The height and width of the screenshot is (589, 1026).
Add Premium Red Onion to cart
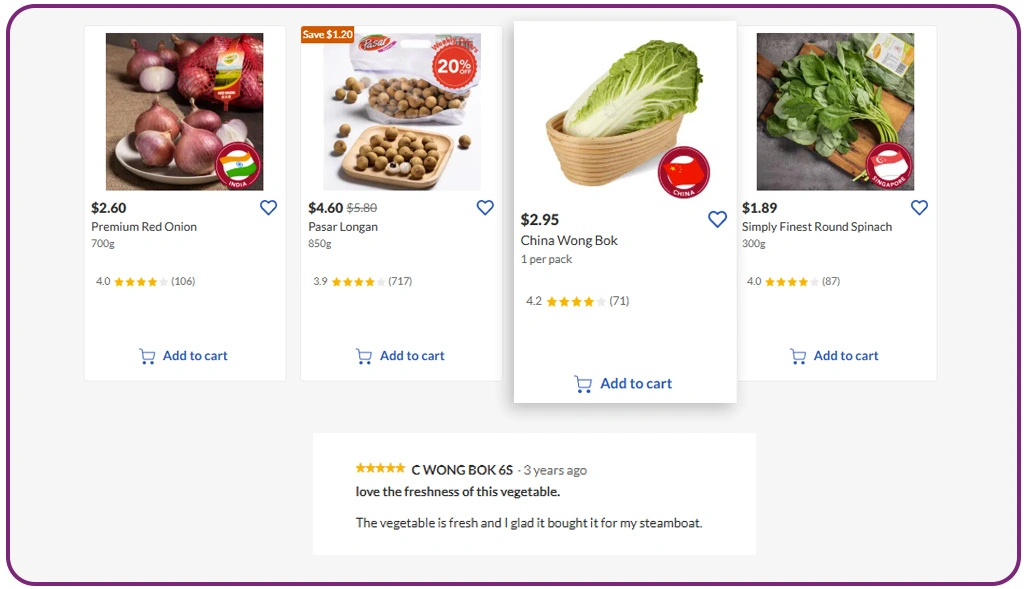(x=184, y=355)
